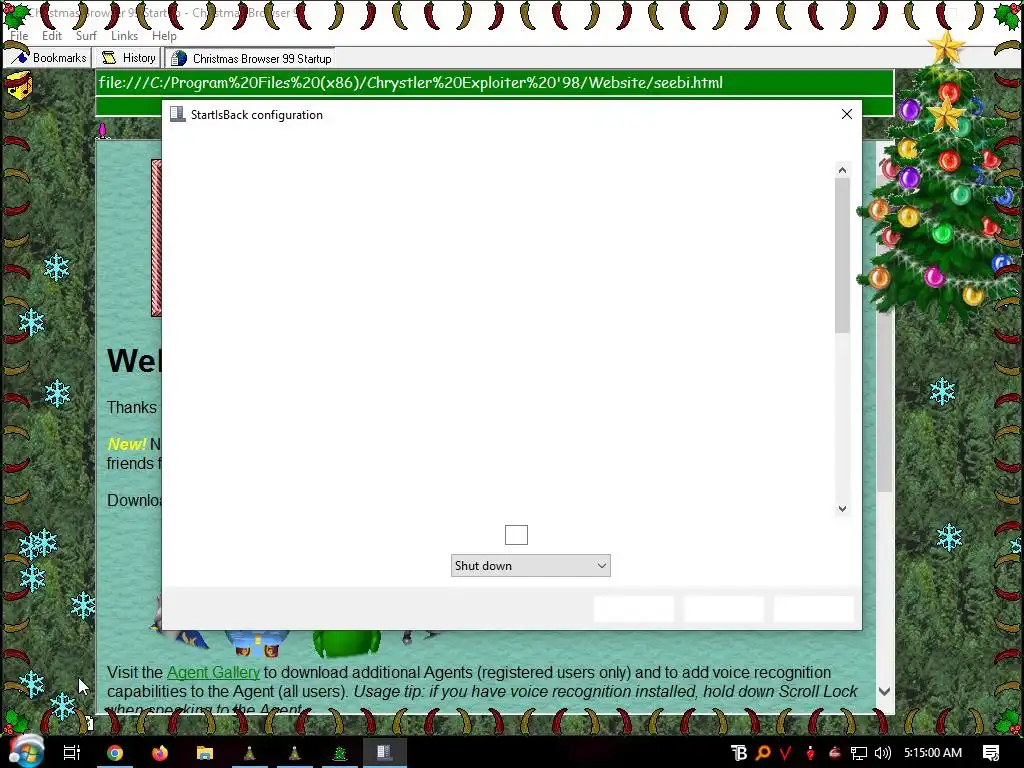1024x768 pixels.
Task: Open Task View from the taskbar
Action: coord(71,753)
